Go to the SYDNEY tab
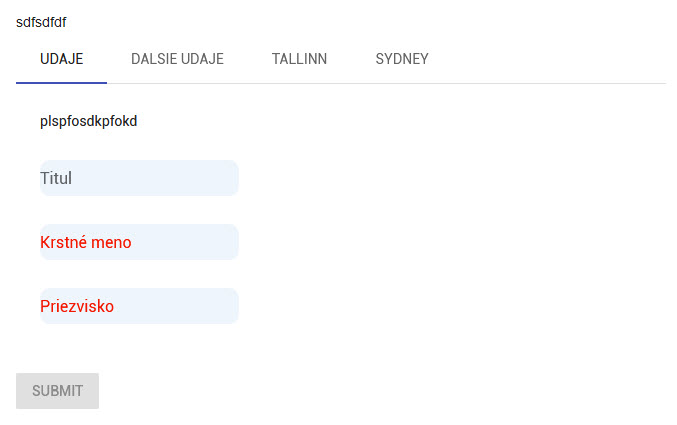 pos(402,59)
